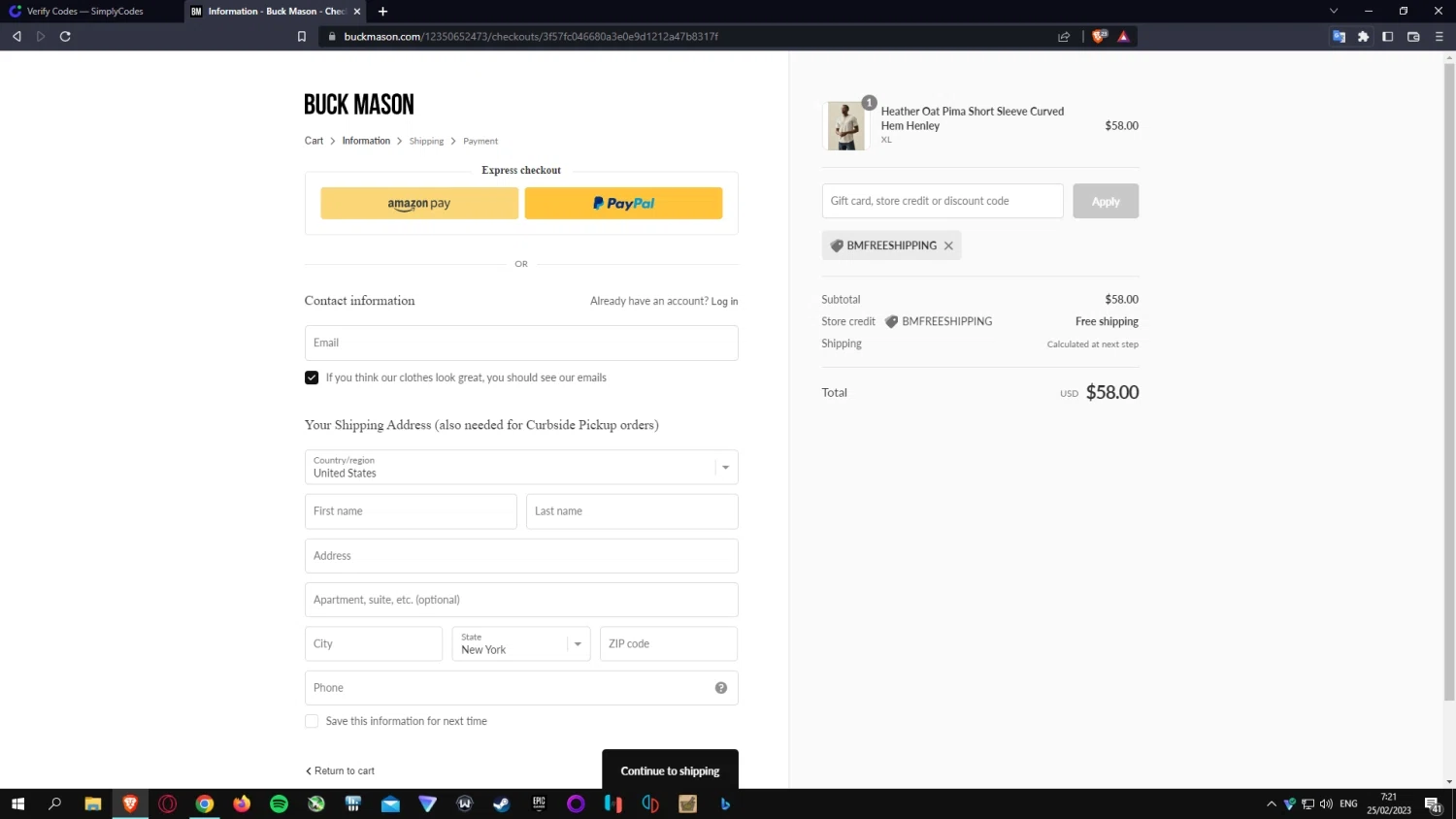Image resolution: width=1456 pixels, height=819 pixels.
Task: Open the Brave Wallet icon
Action: (x=1413, y=37)
